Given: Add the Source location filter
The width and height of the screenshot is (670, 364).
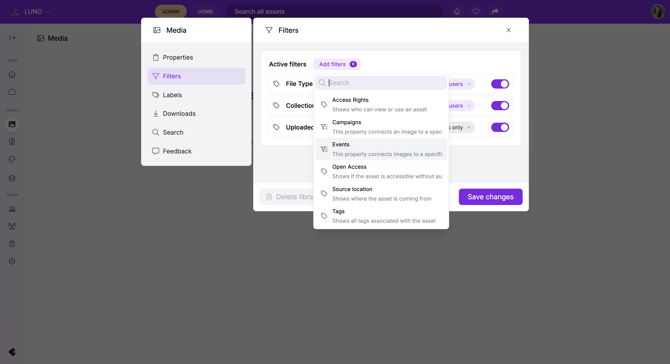Looking at the screenshot, I should click(381, 194).
